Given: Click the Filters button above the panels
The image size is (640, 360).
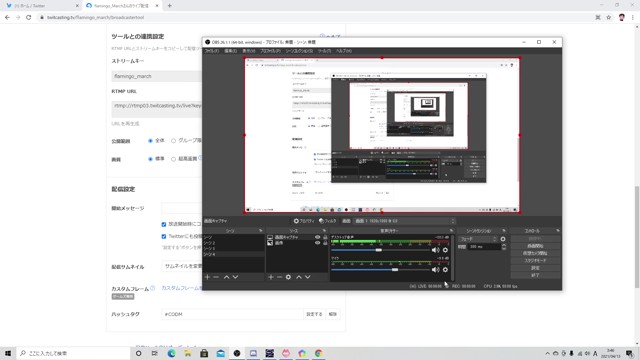Looking at the screenshot, I should coord(328,221).
